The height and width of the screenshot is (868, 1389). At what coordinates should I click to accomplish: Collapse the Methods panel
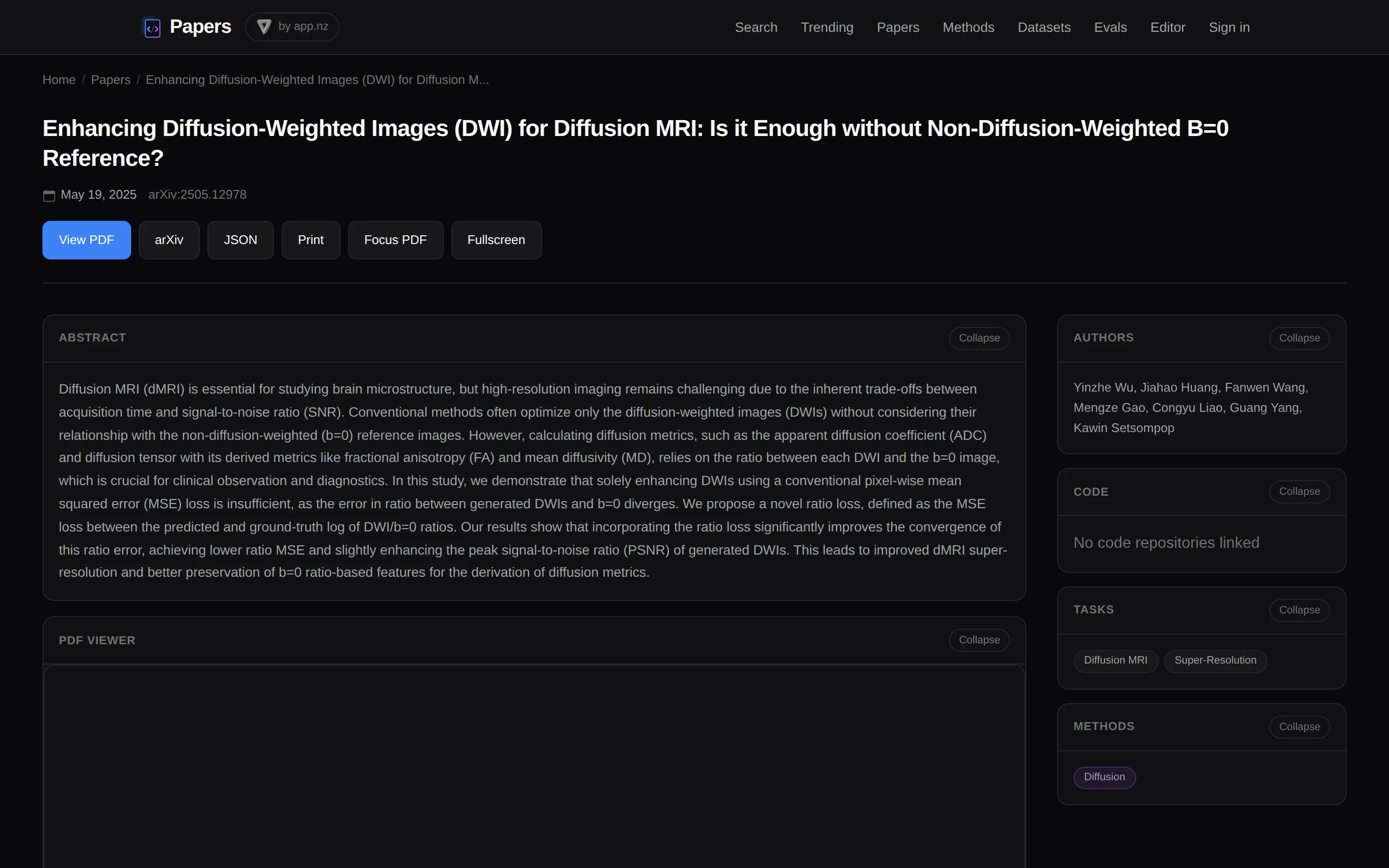pyautogui.click(x=1299, y=727)
